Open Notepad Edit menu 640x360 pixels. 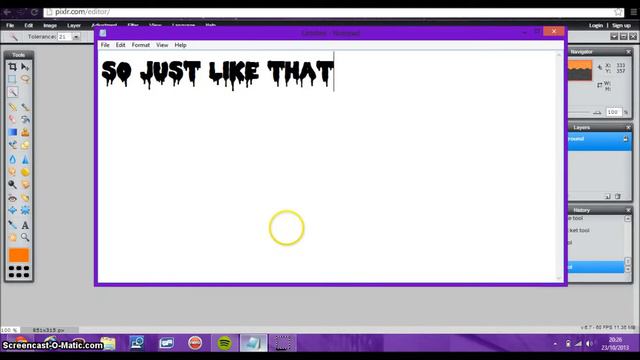[120, 45]
